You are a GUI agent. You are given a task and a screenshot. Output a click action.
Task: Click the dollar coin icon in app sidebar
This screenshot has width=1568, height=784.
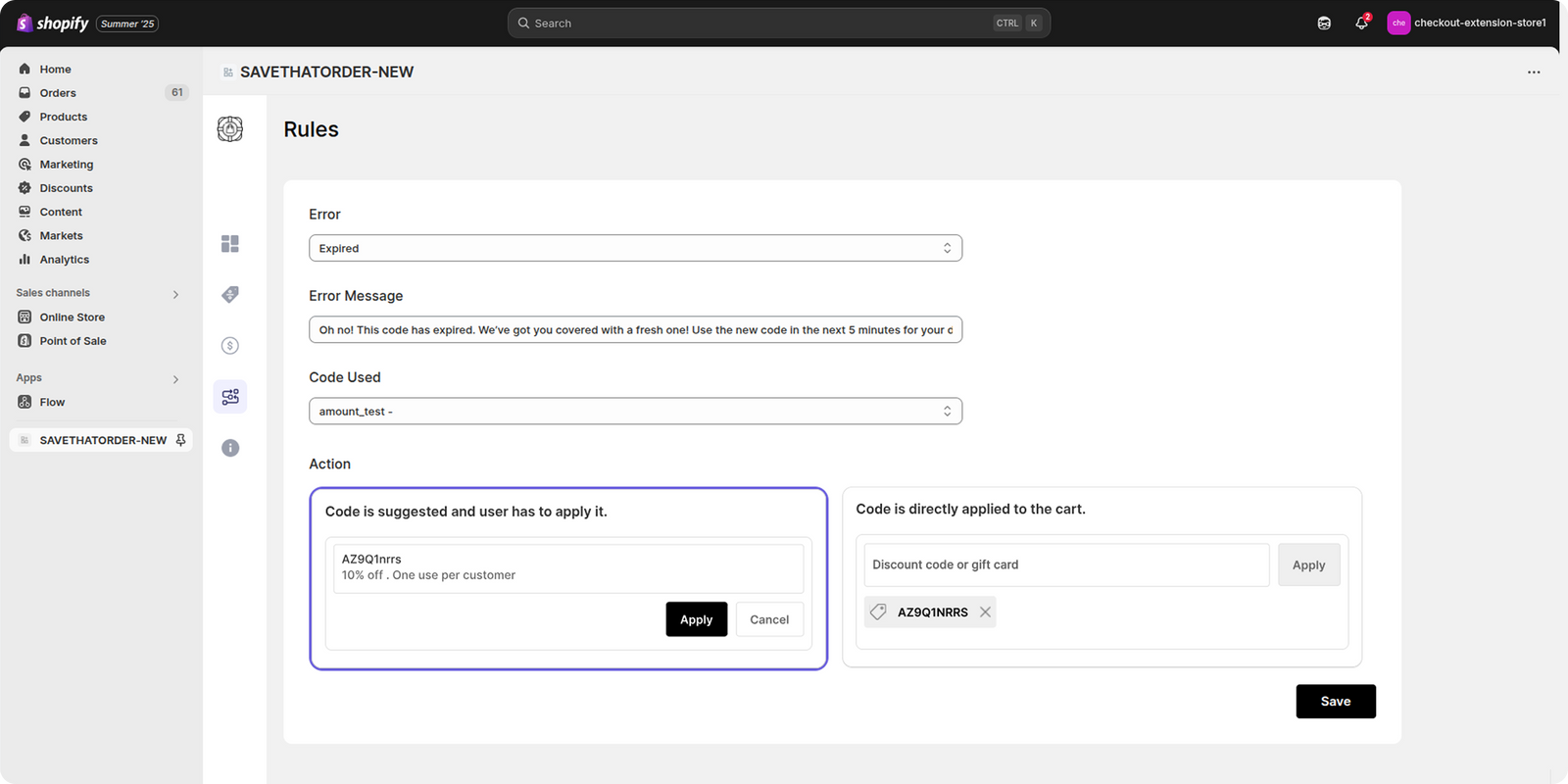pos(230,346)
